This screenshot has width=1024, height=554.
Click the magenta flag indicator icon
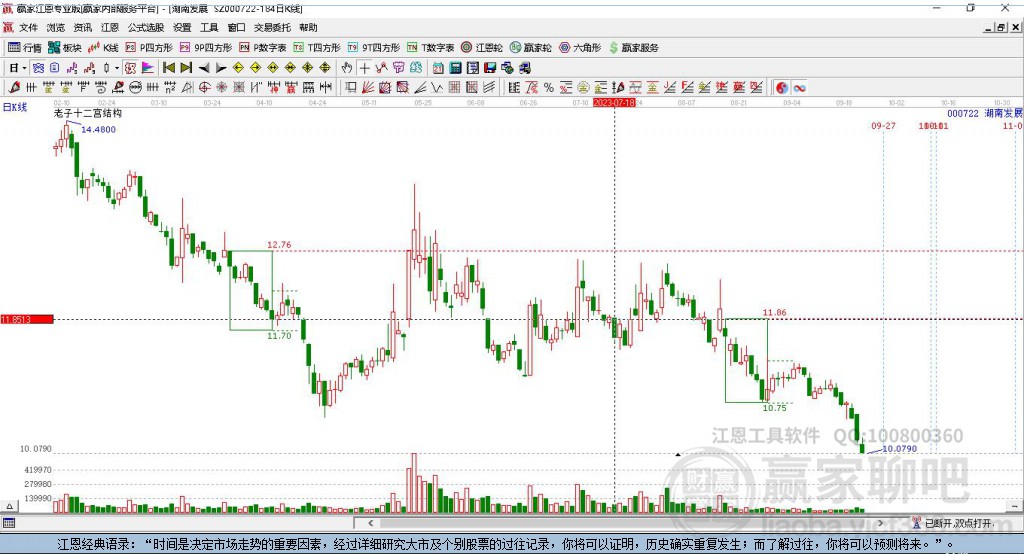click(148, 68)
